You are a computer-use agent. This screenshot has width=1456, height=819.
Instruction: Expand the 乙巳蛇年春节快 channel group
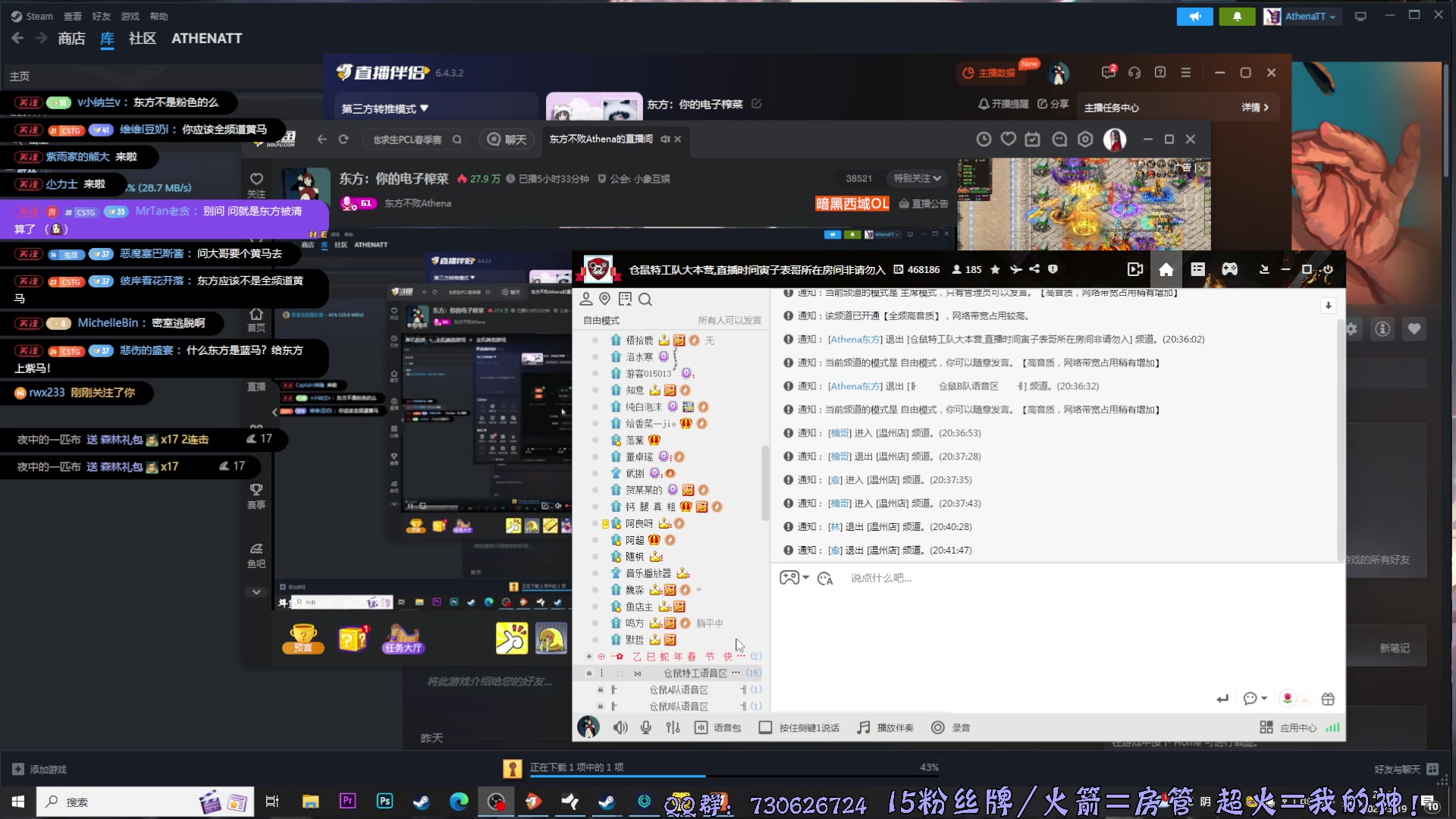(x=589, y=656)
